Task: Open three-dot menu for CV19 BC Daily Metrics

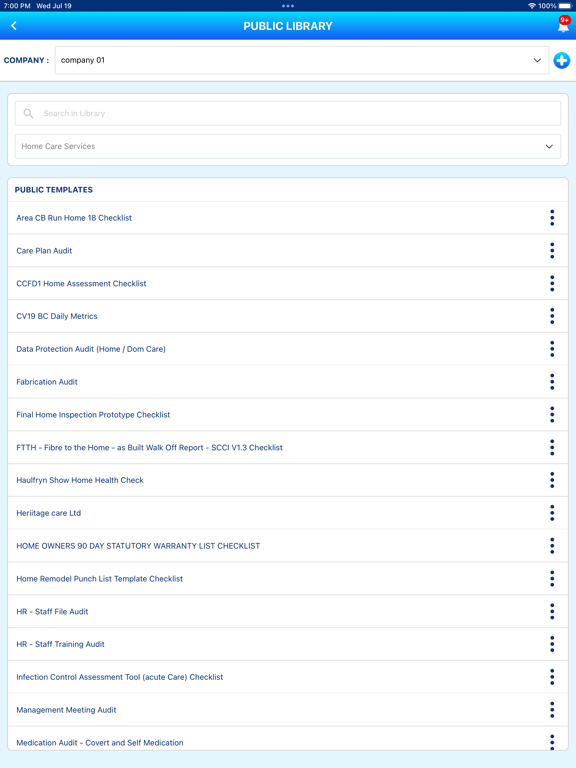Action: coord(552,316)
